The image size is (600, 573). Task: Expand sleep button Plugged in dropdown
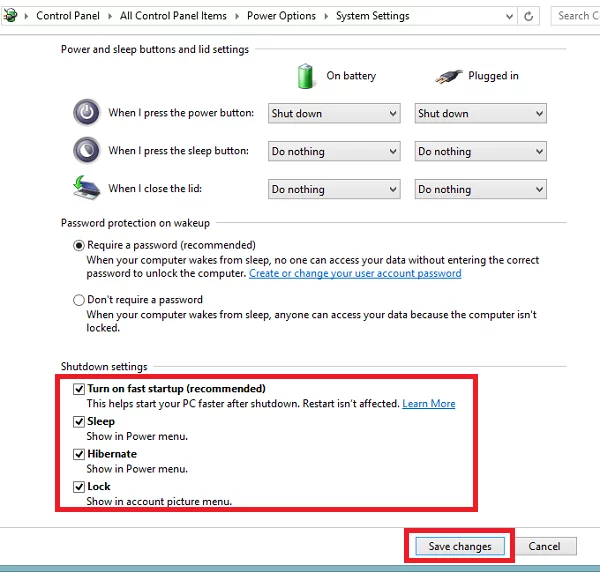480,152
